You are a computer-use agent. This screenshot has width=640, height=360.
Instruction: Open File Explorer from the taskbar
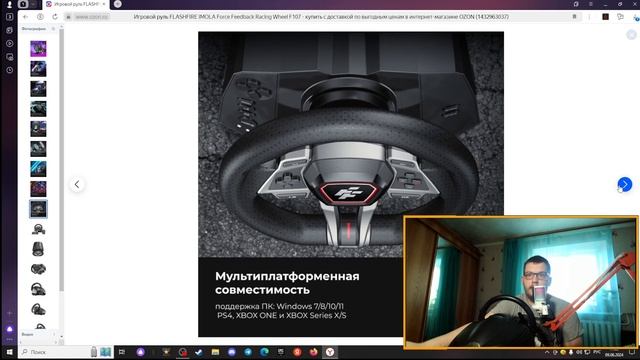(x=215, y=352)
